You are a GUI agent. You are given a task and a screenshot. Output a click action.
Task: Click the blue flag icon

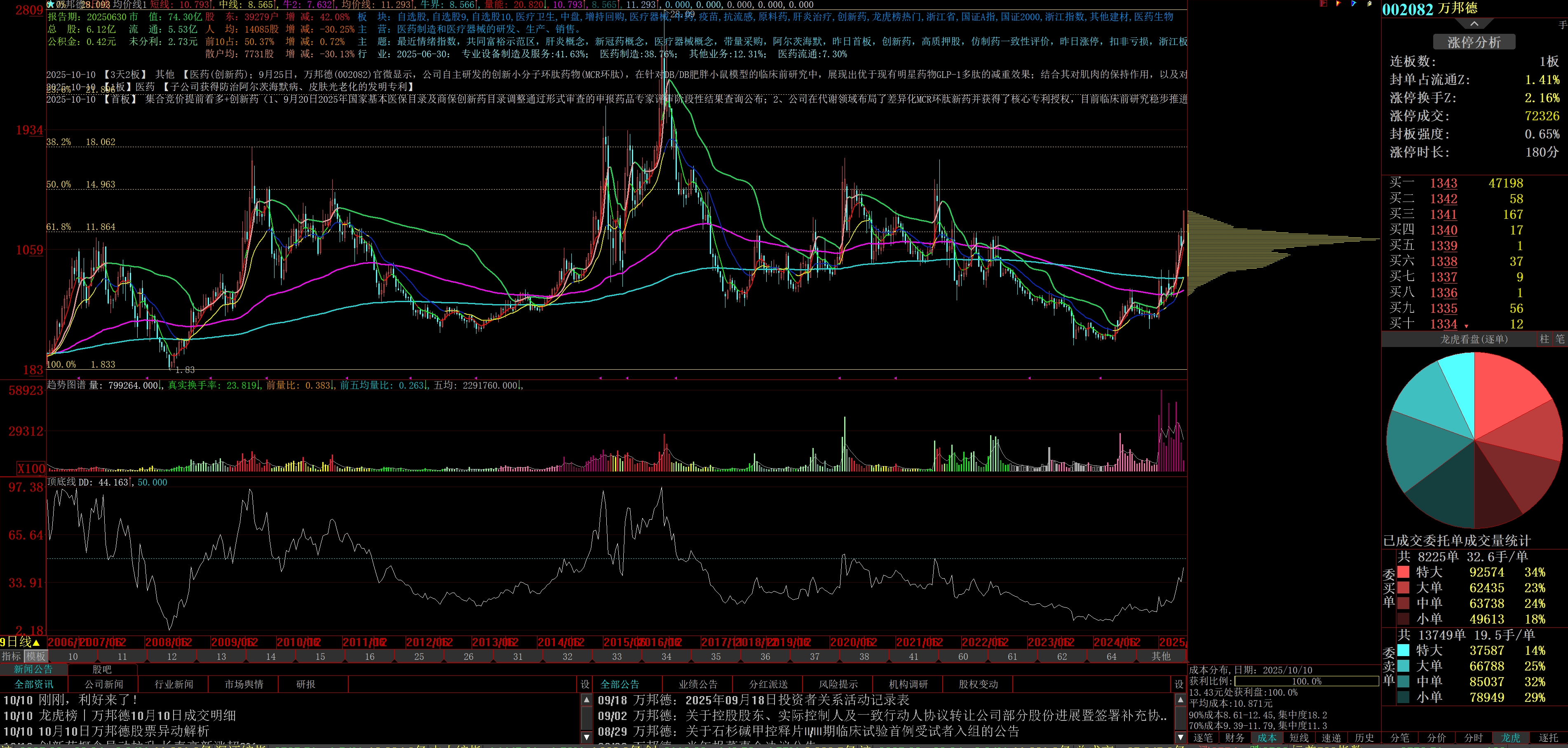[1353, 4]
